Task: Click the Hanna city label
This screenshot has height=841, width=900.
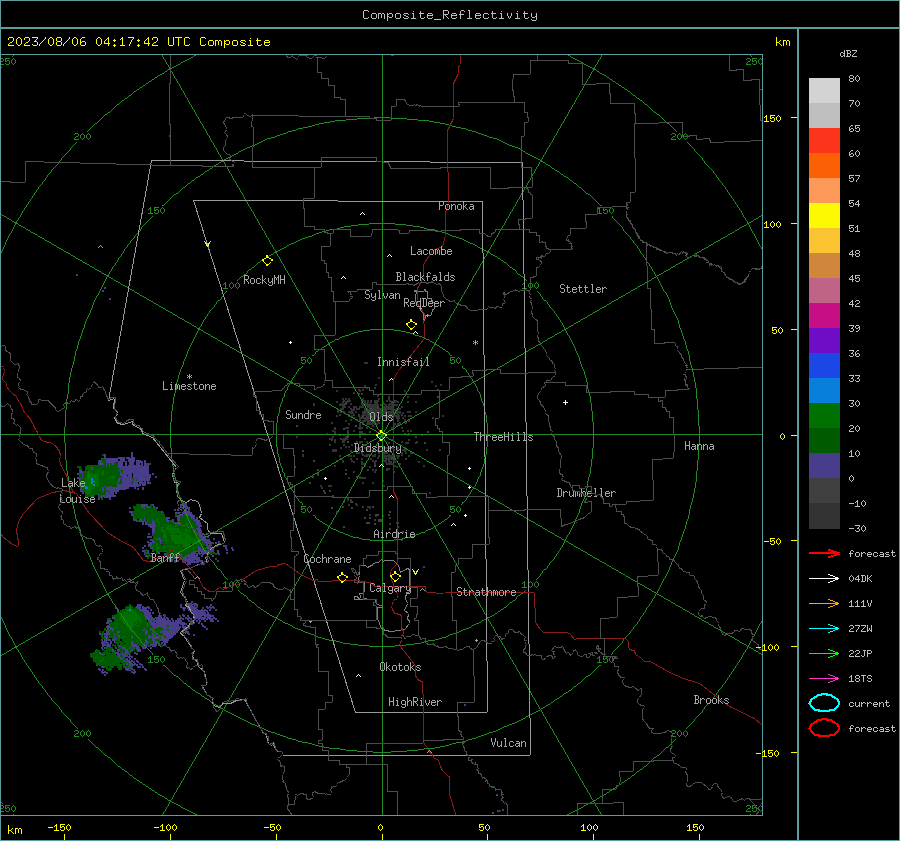Action: click(x=699, y=446)
